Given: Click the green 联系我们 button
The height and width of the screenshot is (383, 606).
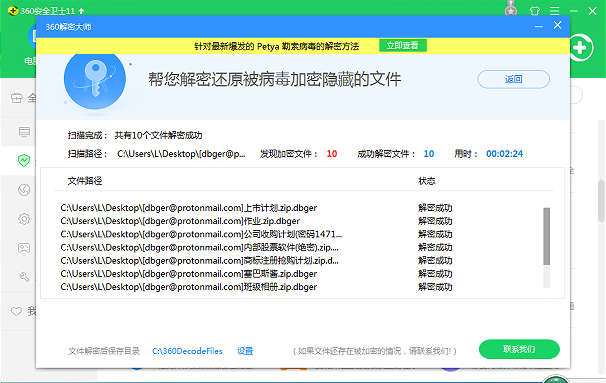Looking at the screenshot, I should (x=519, y=349).
